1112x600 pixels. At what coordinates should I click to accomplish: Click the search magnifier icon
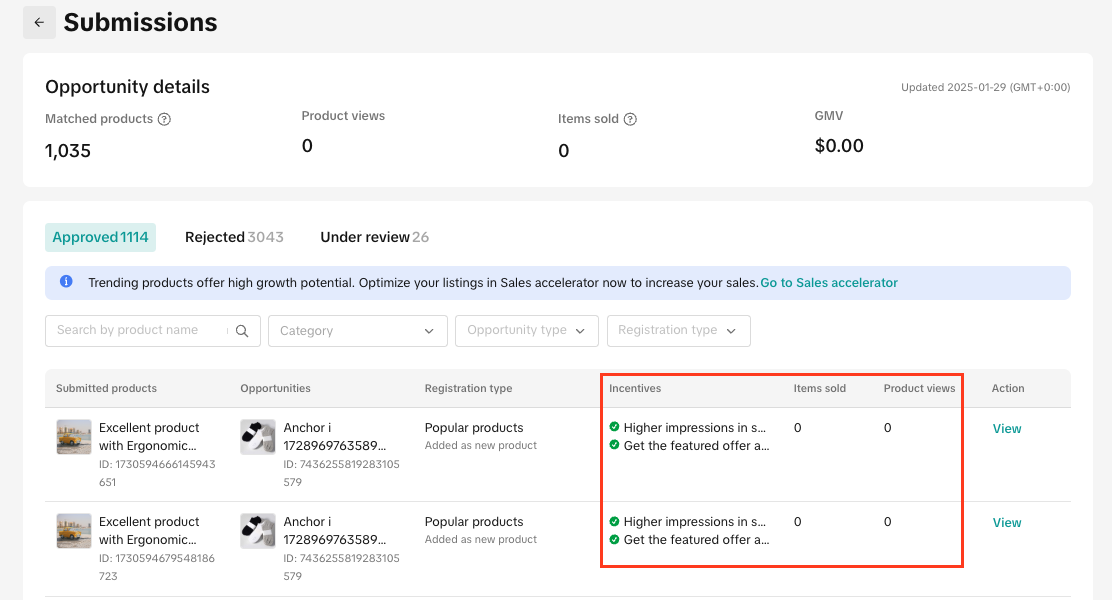(x=242, y=331)
